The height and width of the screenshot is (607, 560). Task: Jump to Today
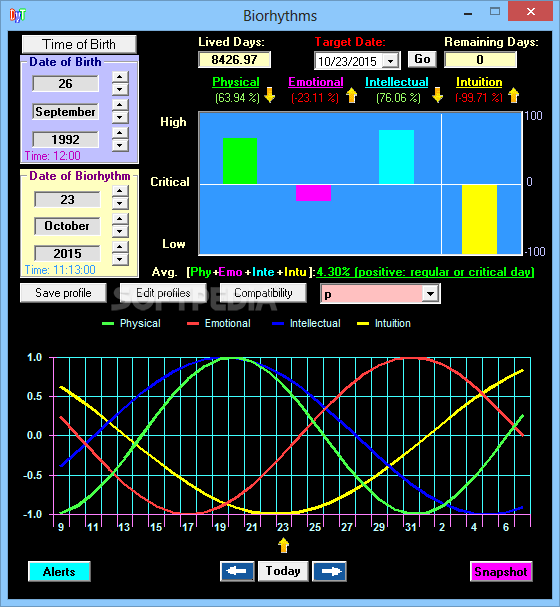283,571
